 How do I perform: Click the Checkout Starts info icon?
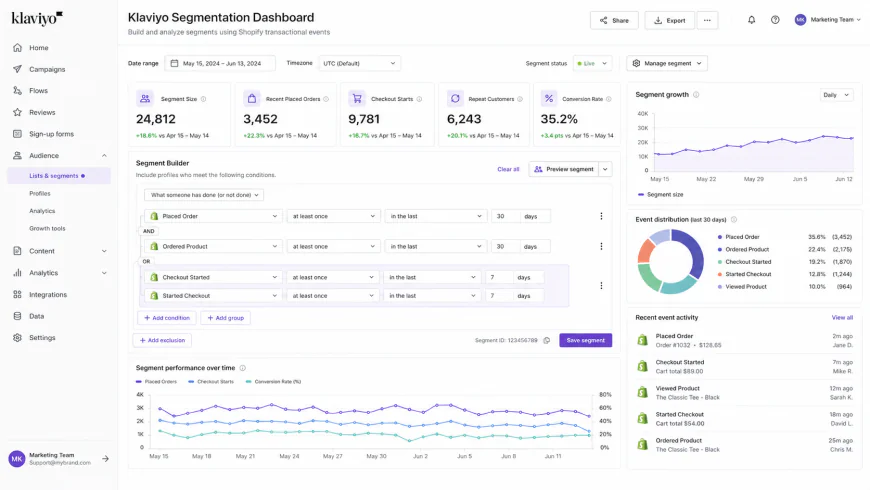pyautogui.click(x=419, y=99)
